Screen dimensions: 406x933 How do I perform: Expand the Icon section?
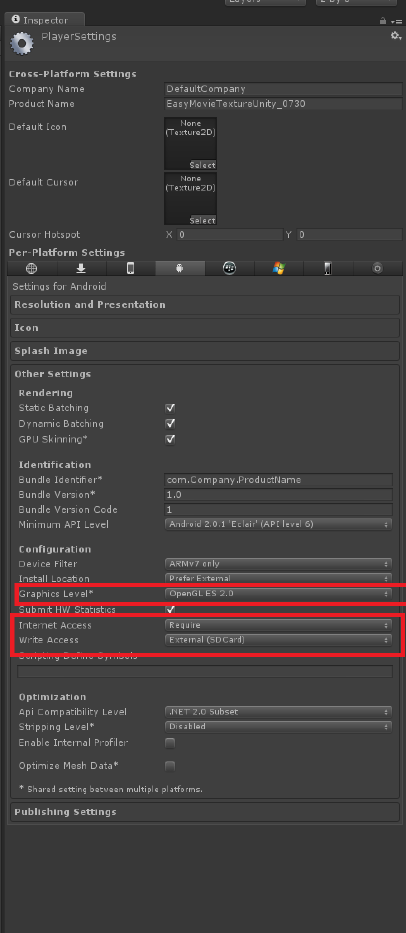click(x=205, y=328)
